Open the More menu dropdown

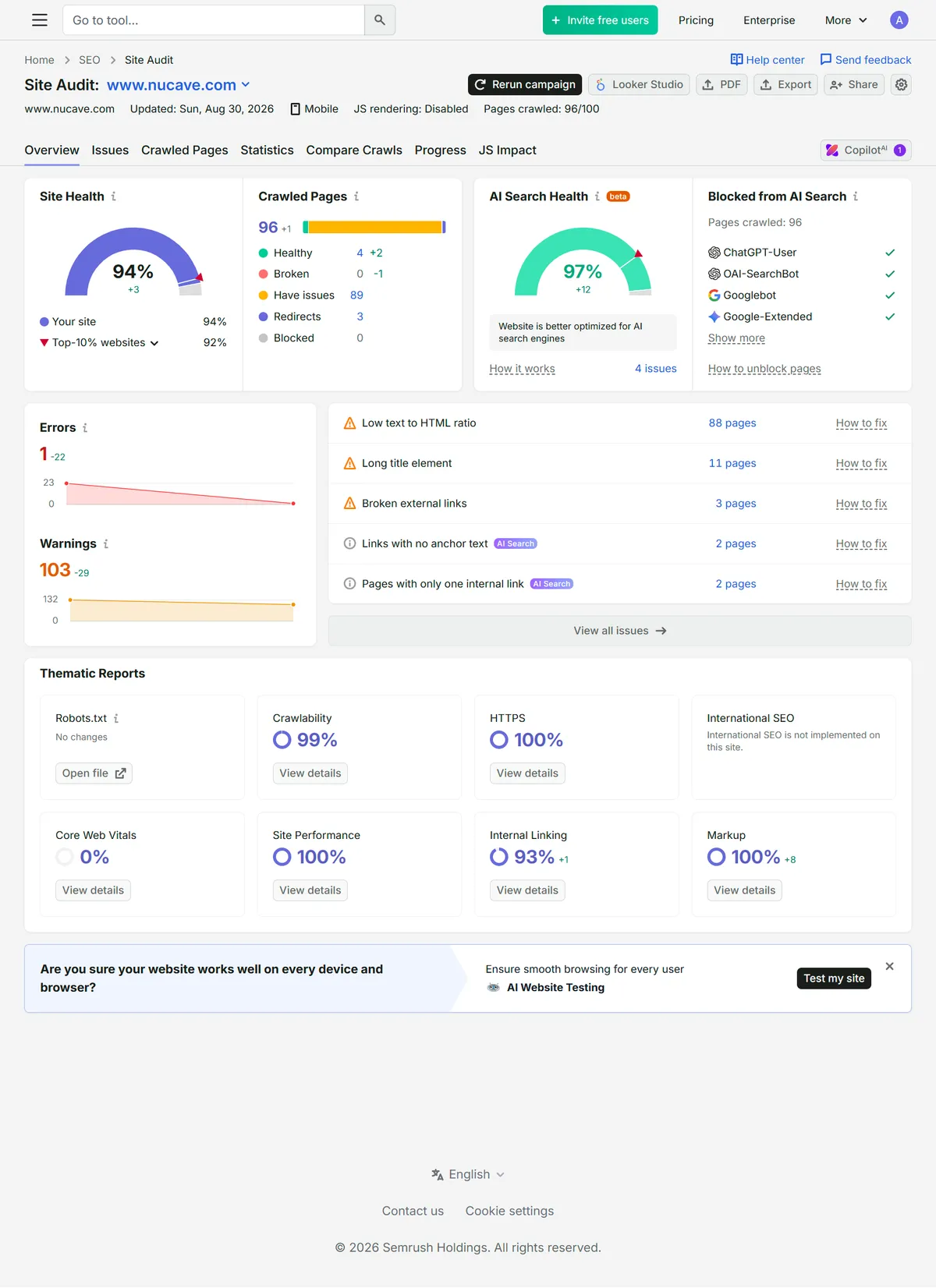coord(846,20)
